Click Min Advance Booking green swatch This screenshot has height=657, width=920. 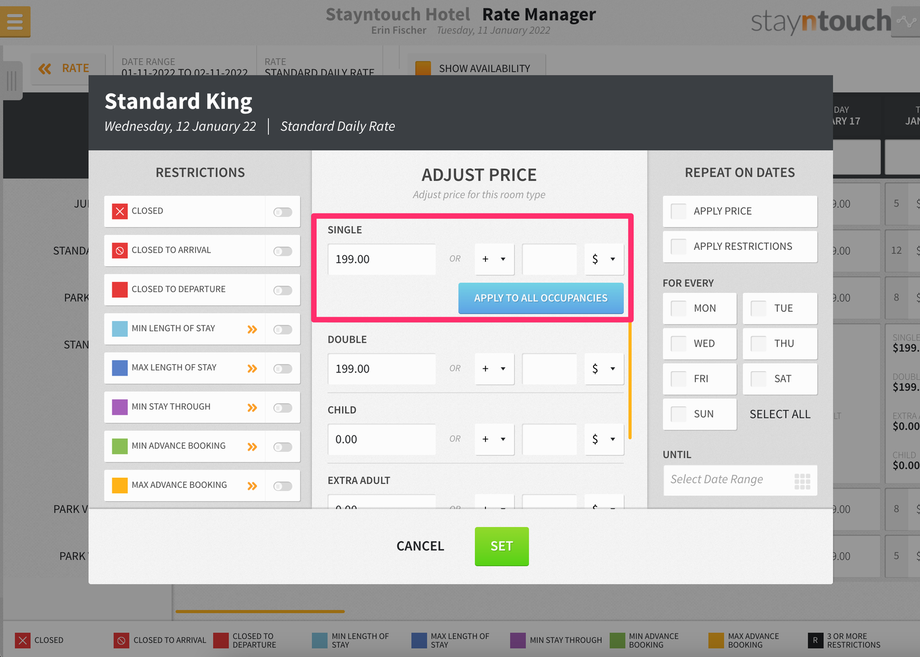click(x=120, y=446)
